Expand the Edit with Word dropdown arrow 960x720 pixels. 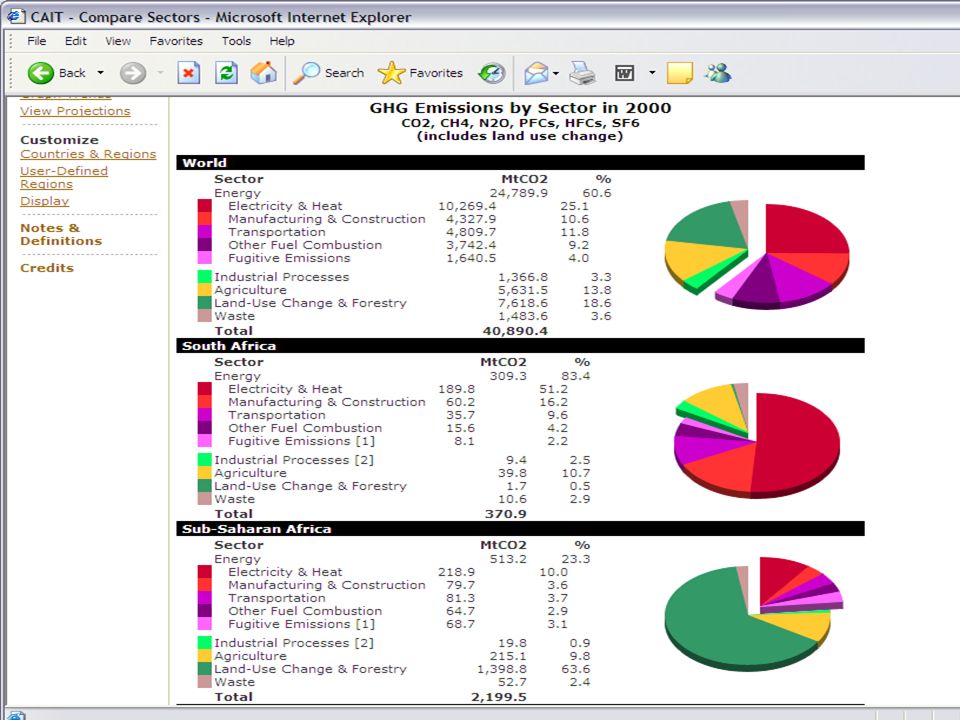(652, 73)
